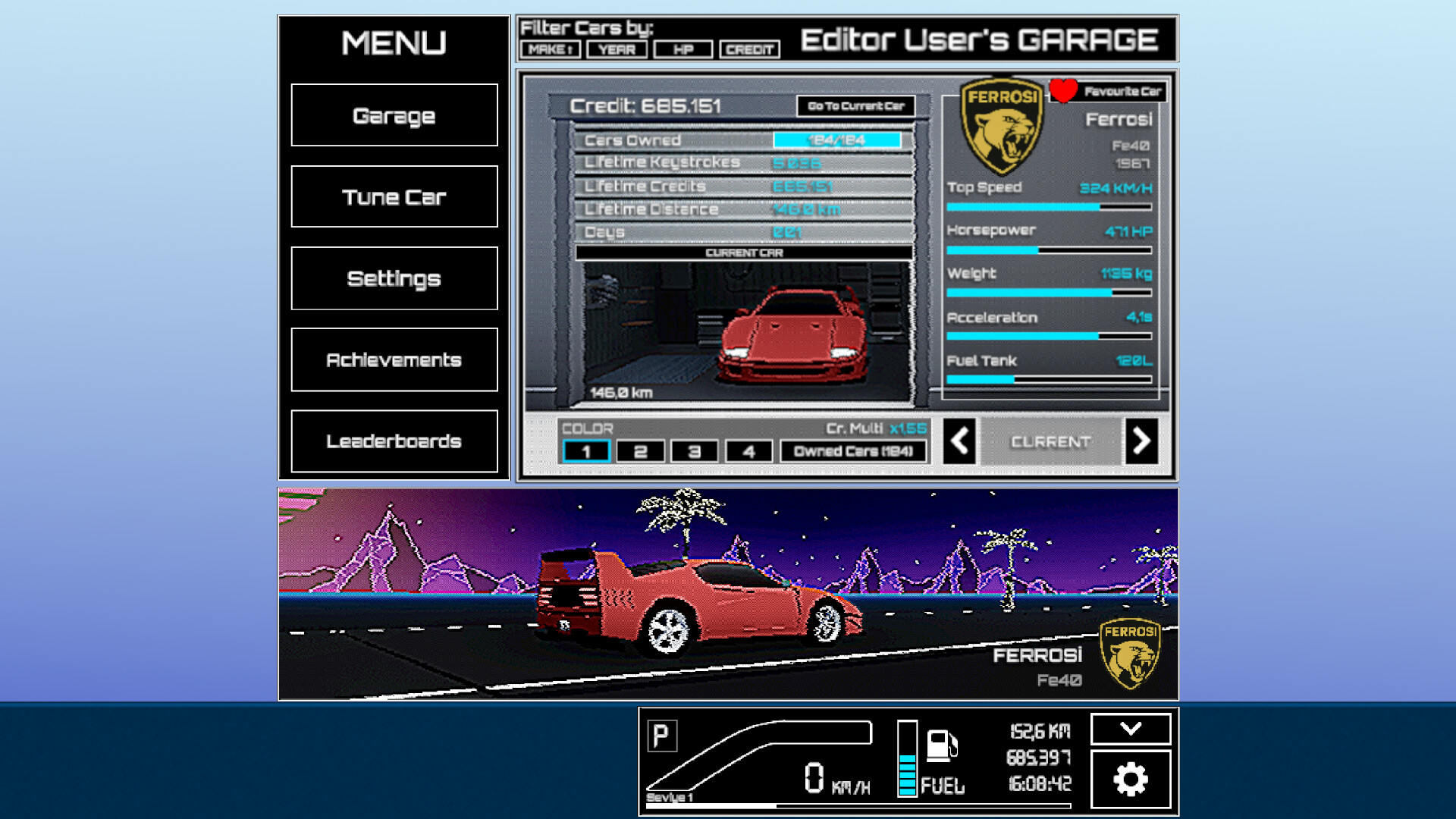
Task: Select paint color 2 for the car
Action: coord(641,450)
